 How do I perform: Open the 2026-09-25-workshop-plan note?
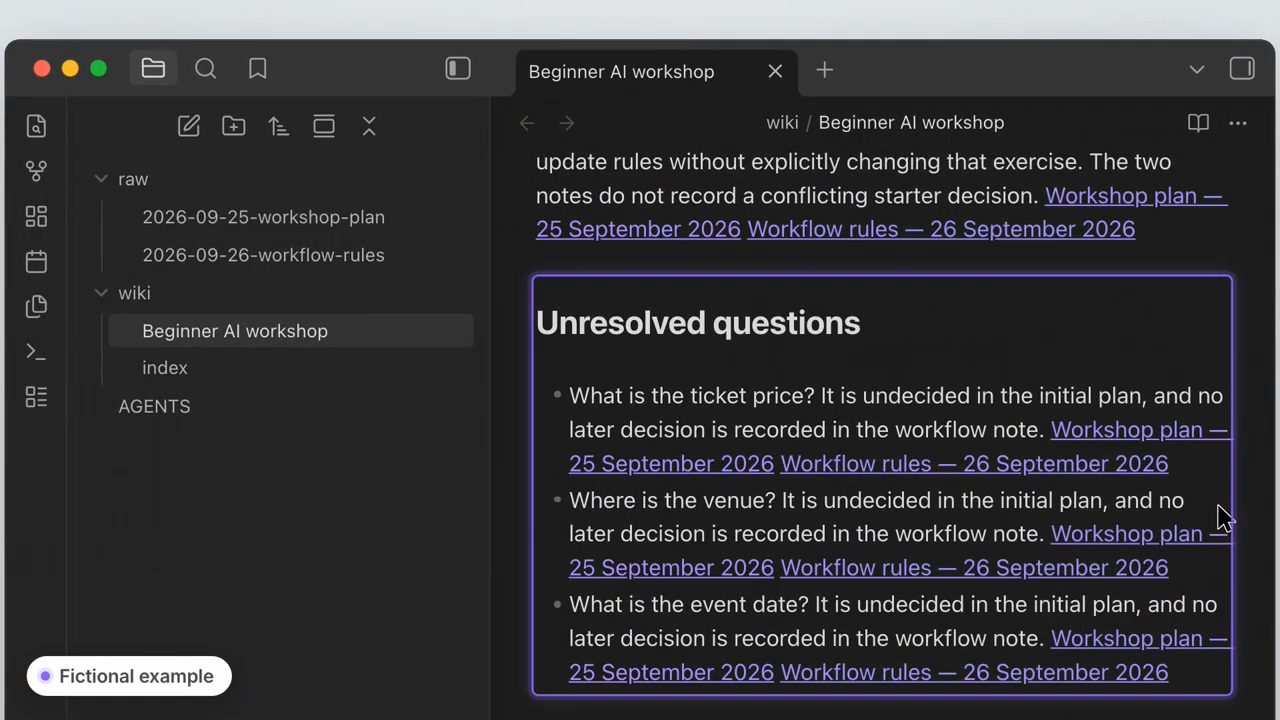[x=263, y=217]
